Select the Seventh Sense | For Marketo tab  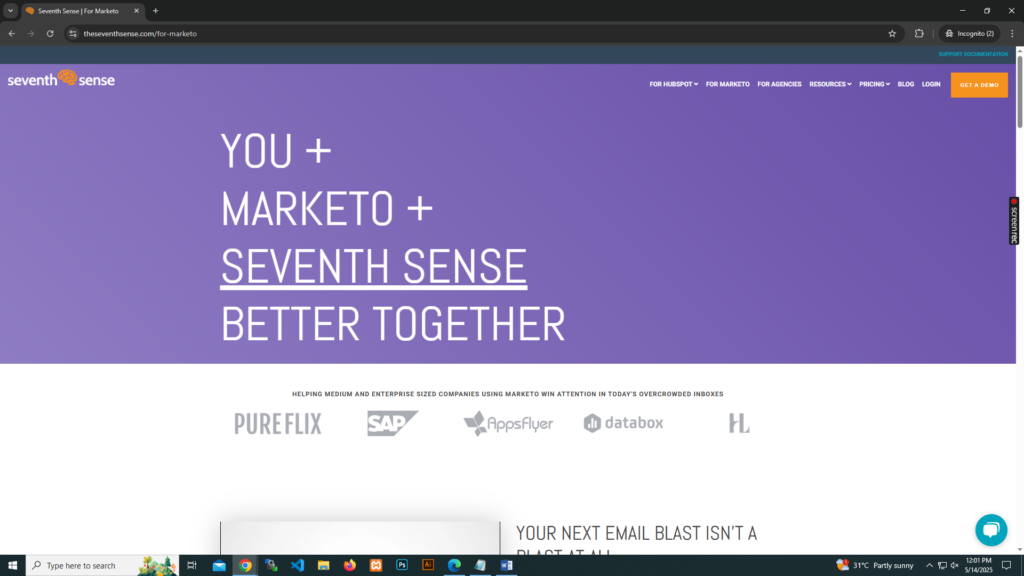click(82, 11)
